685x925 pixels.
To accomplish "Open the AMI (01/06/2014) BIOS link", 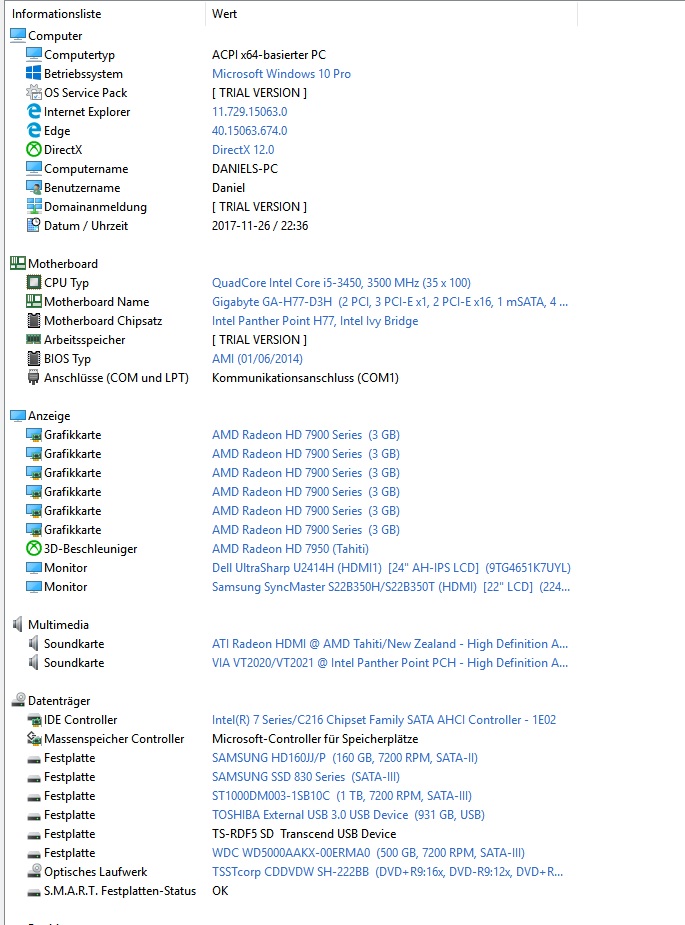I will click(257, 359).
